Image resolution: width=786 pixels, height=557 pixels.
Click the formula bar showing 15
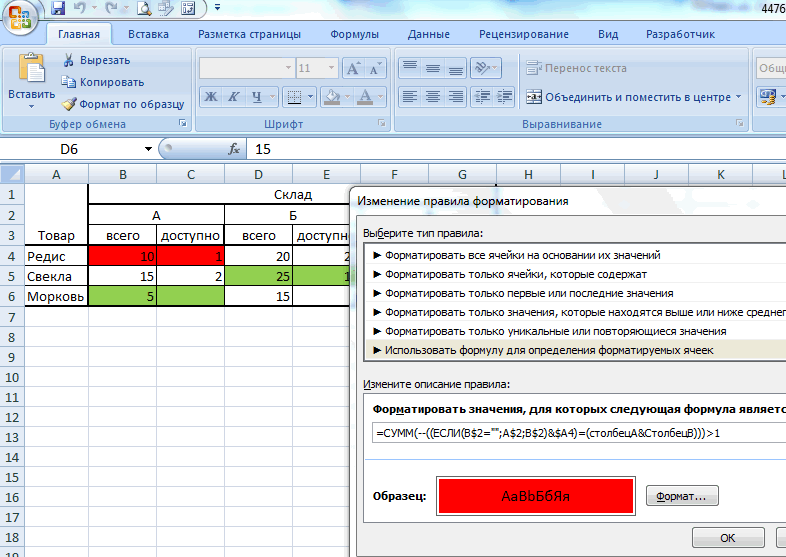tap(516, 149)
